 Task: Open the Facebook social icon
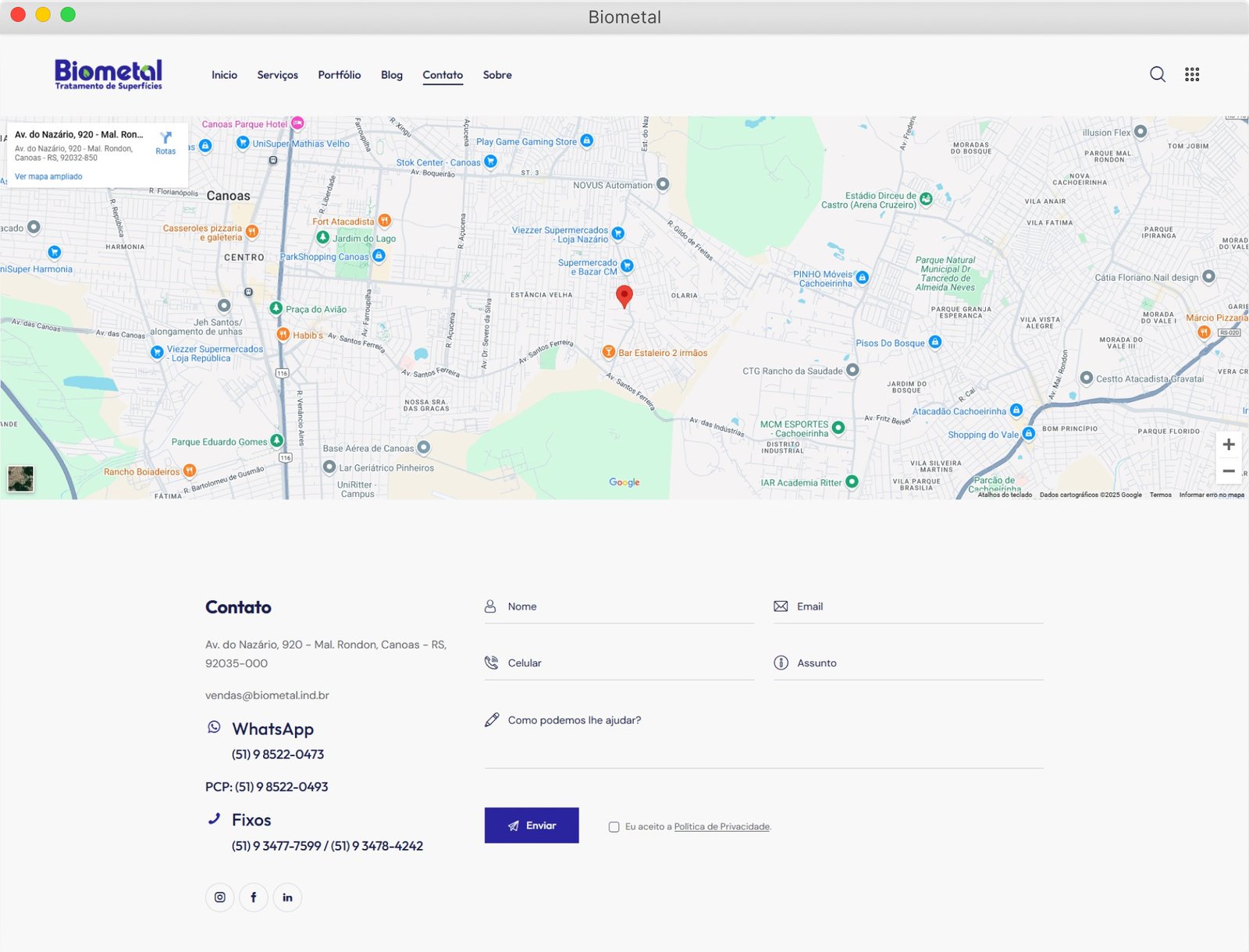[254, 897]
